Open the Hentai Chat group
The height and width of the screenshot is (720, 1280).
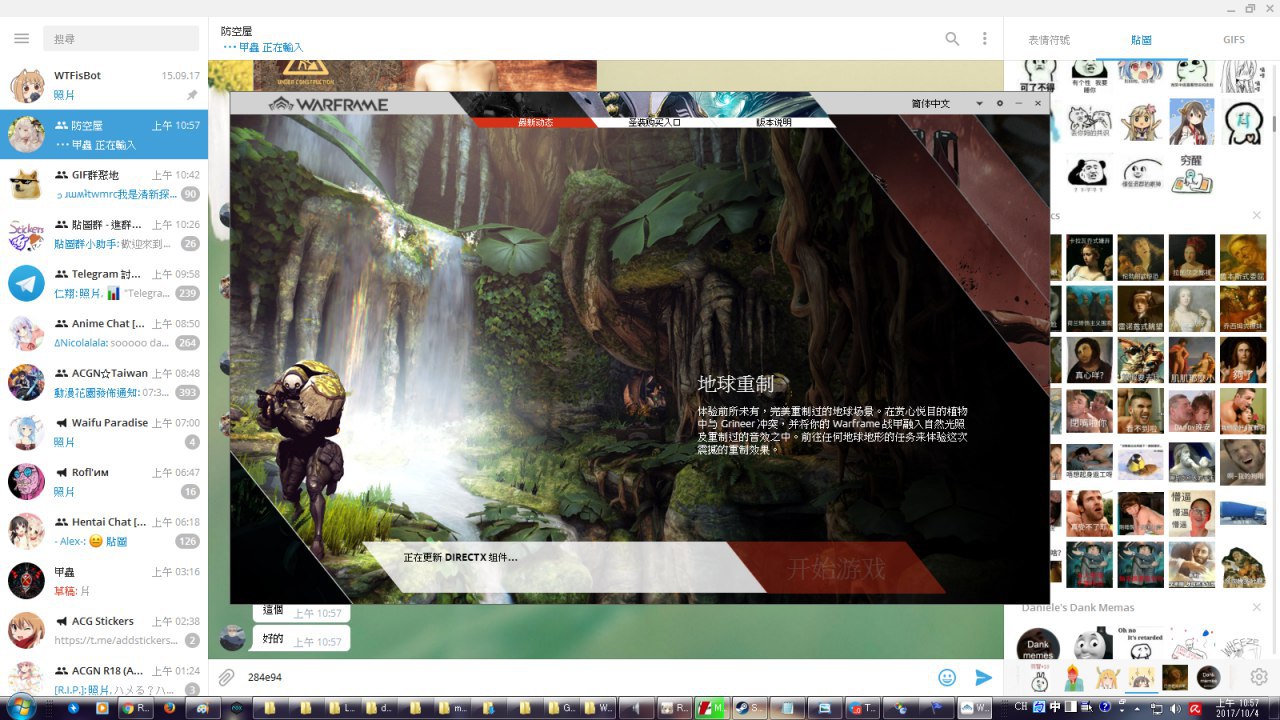coord(104,531)
